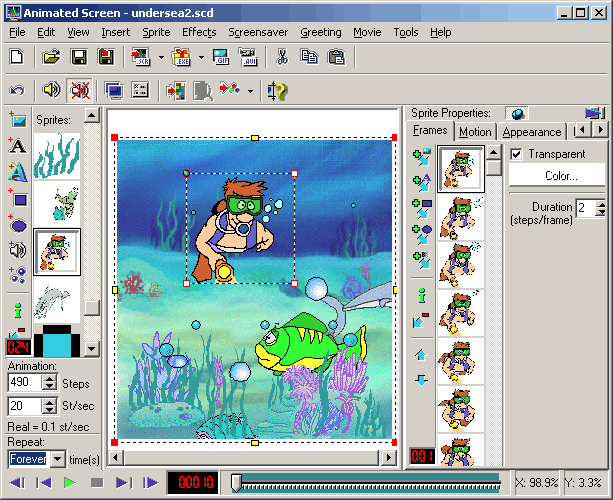Click the Add Sound sprite icon
Screen dimensions: 613x500
(x=18, y=250)
